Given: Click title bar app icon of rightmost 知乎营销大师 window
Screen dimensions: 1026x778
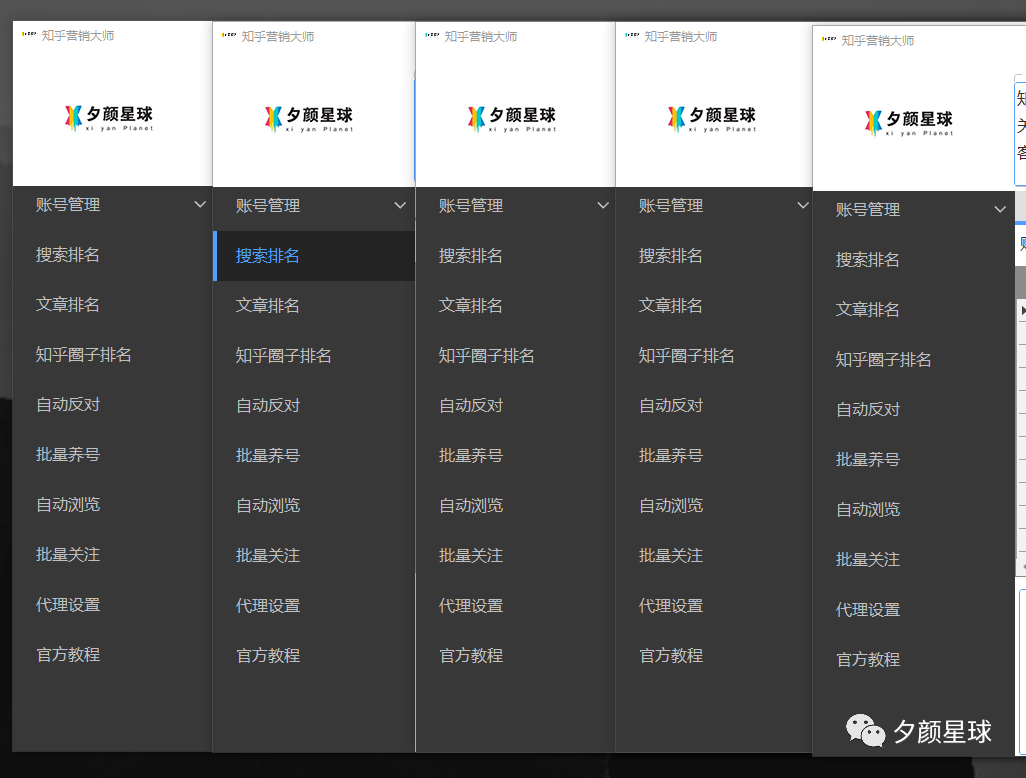Looking at the screenshot, I should [829, 39].
